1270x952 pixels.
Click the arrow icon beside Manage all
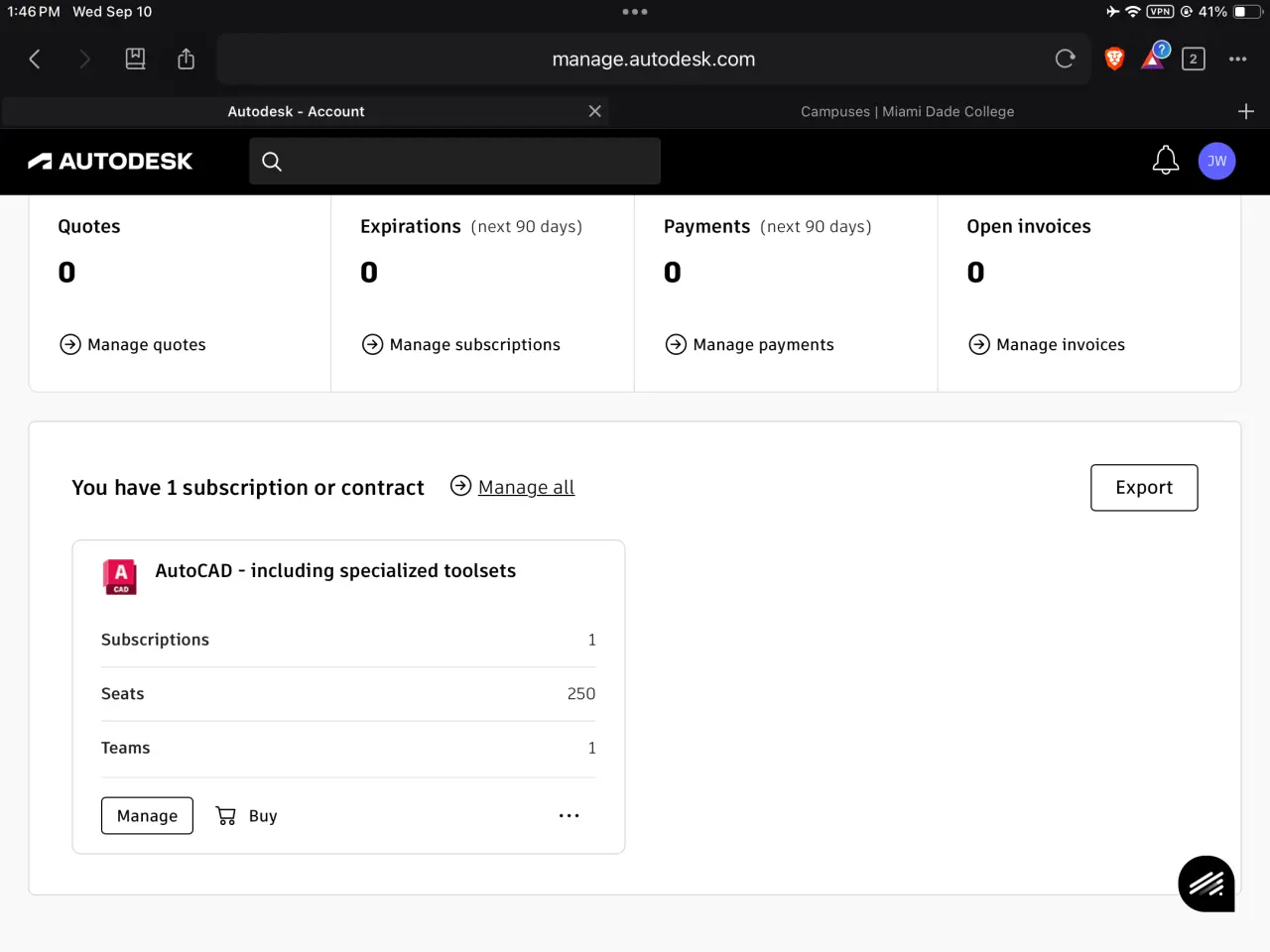[460, 485]
